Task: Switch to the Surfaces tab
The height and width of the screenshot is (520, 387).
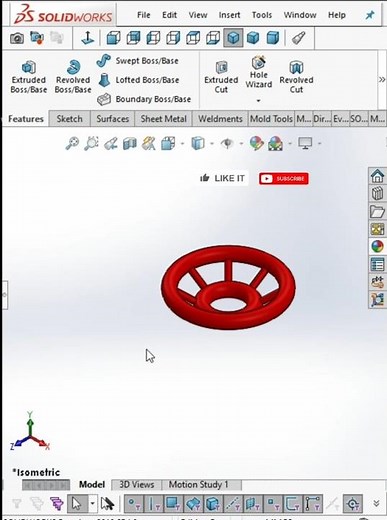Action: (x=112, y=119)
